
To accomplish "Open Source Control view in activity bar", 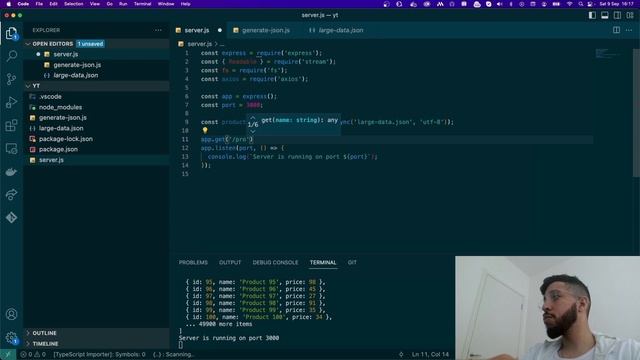I will click(11, 79).
